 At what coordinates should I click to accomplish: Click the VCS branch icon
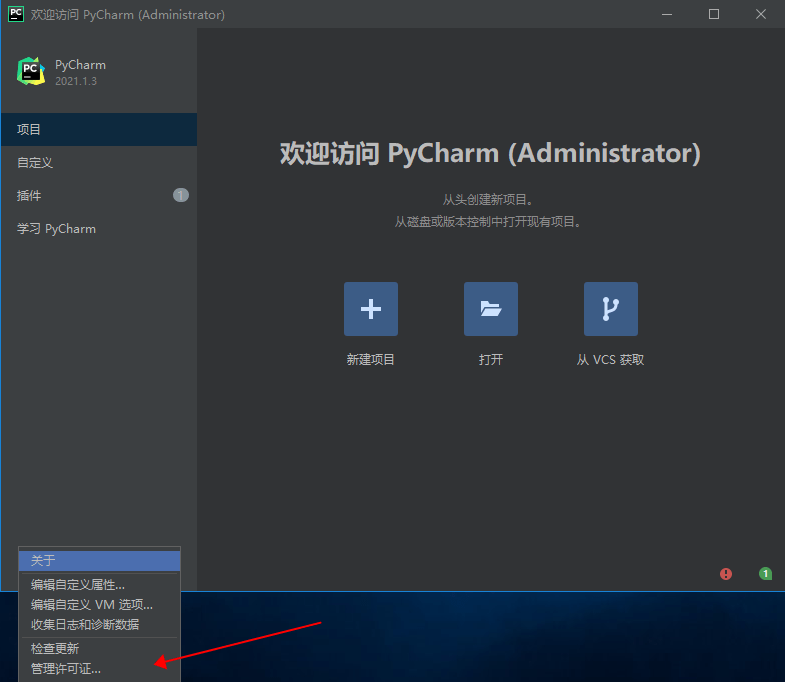pos(610,309)
